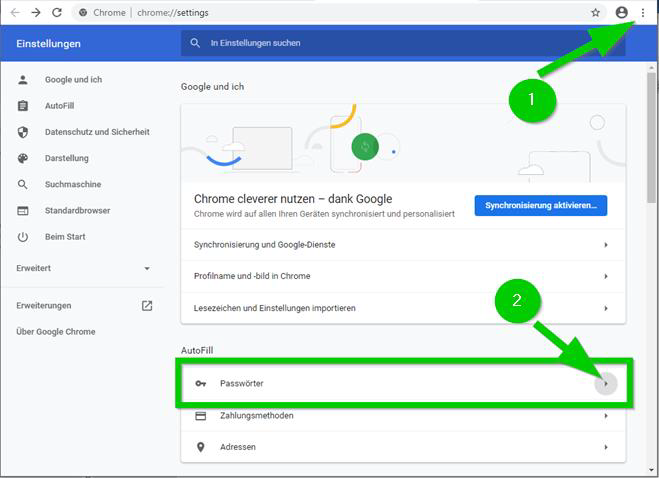Click the person icon beside Google und ich
Image resolution: width=659 pixels, height=478 pixels.
coord(23,79)
